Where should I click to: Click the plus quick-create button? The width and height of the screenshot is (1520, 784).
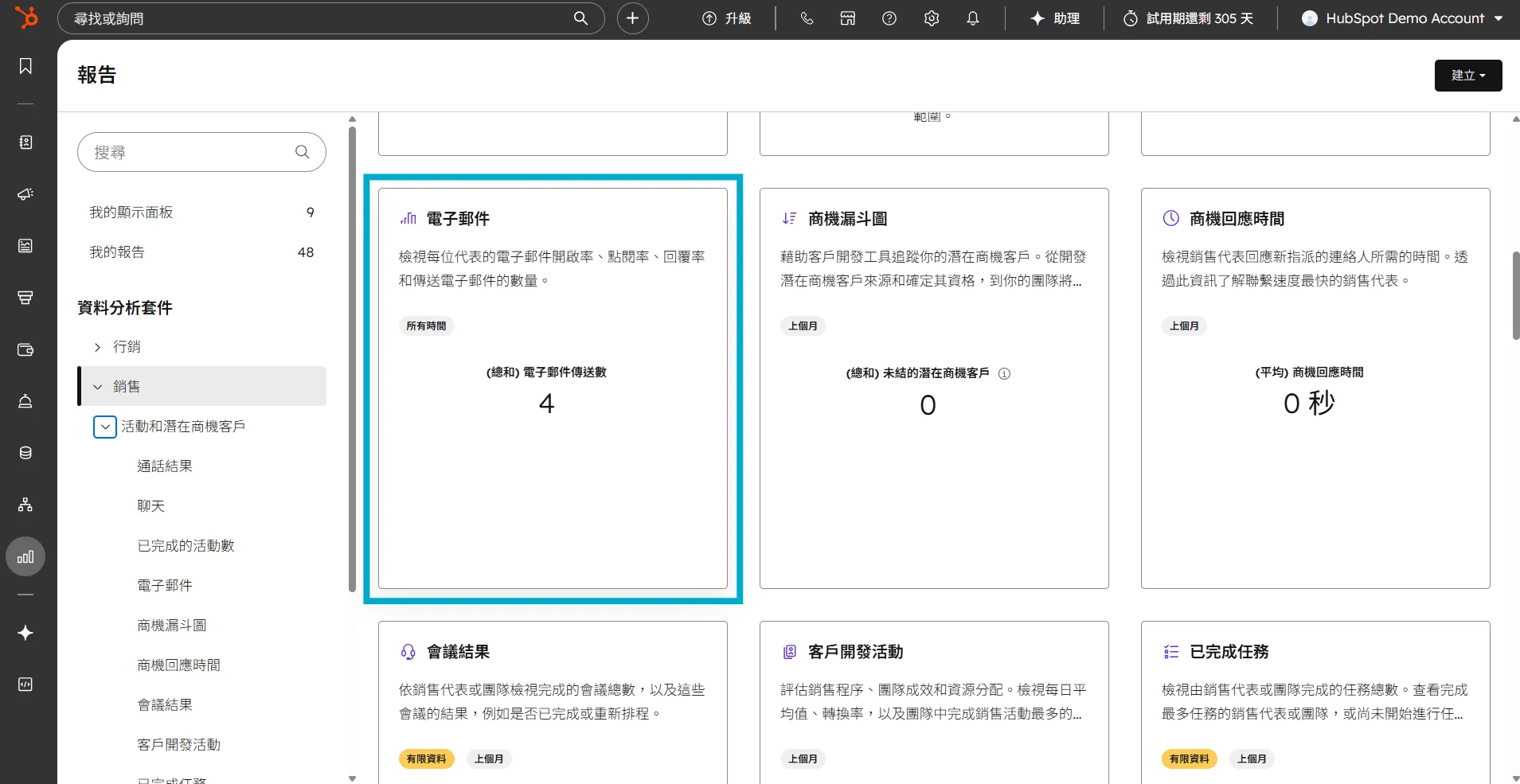633,18
